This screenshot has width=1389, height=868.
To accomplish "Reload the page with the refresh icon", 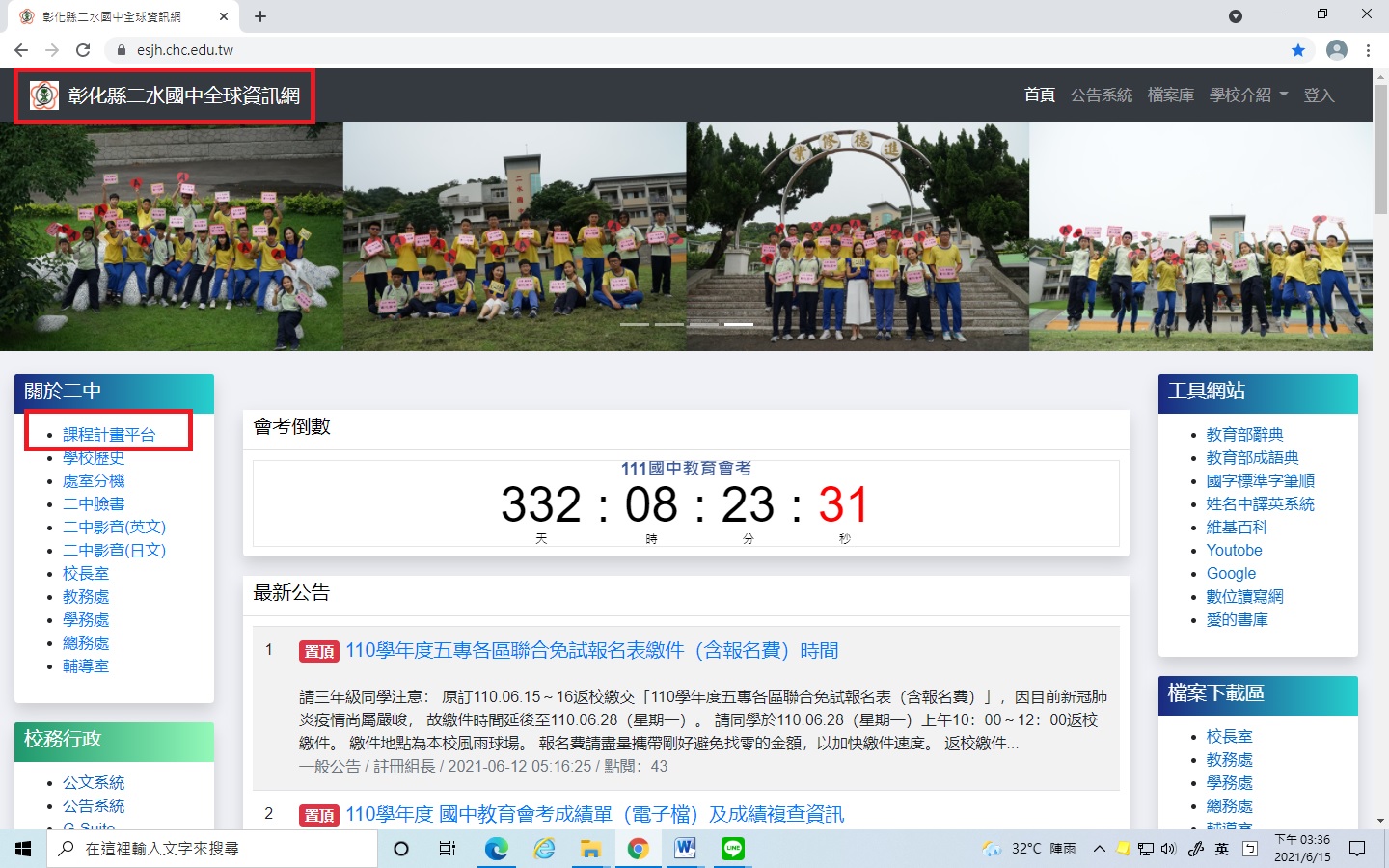I will pos(83,50).
